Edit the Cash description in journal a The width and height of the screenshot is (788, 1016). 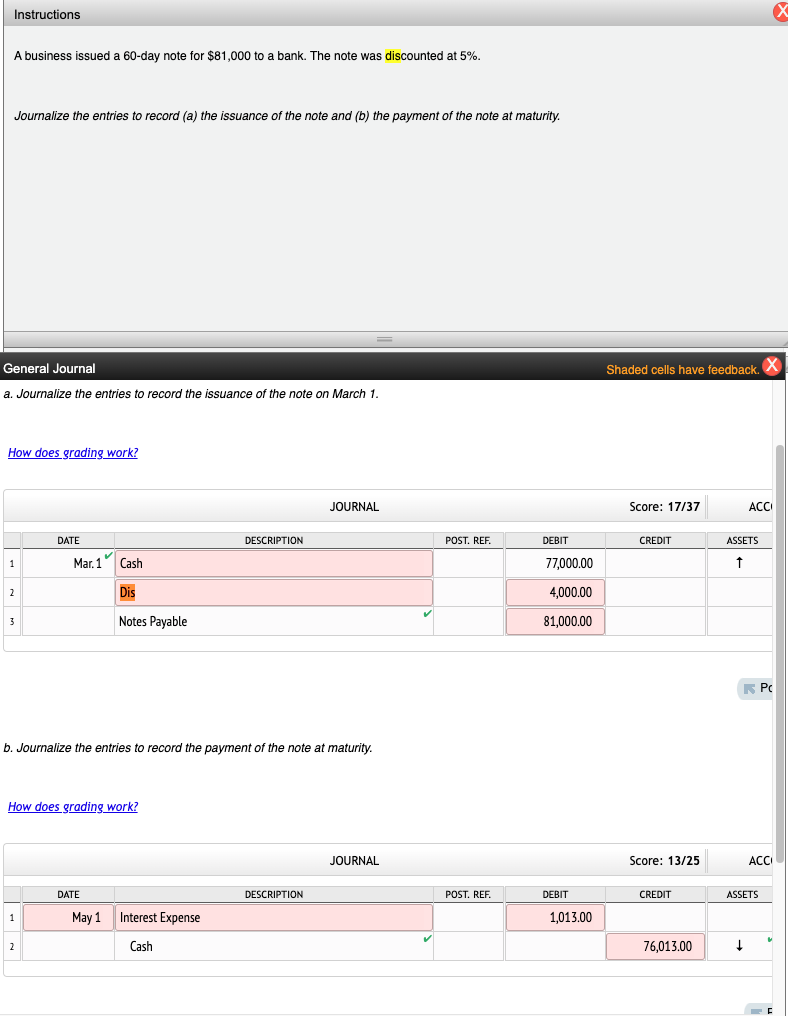pos(273,563)
